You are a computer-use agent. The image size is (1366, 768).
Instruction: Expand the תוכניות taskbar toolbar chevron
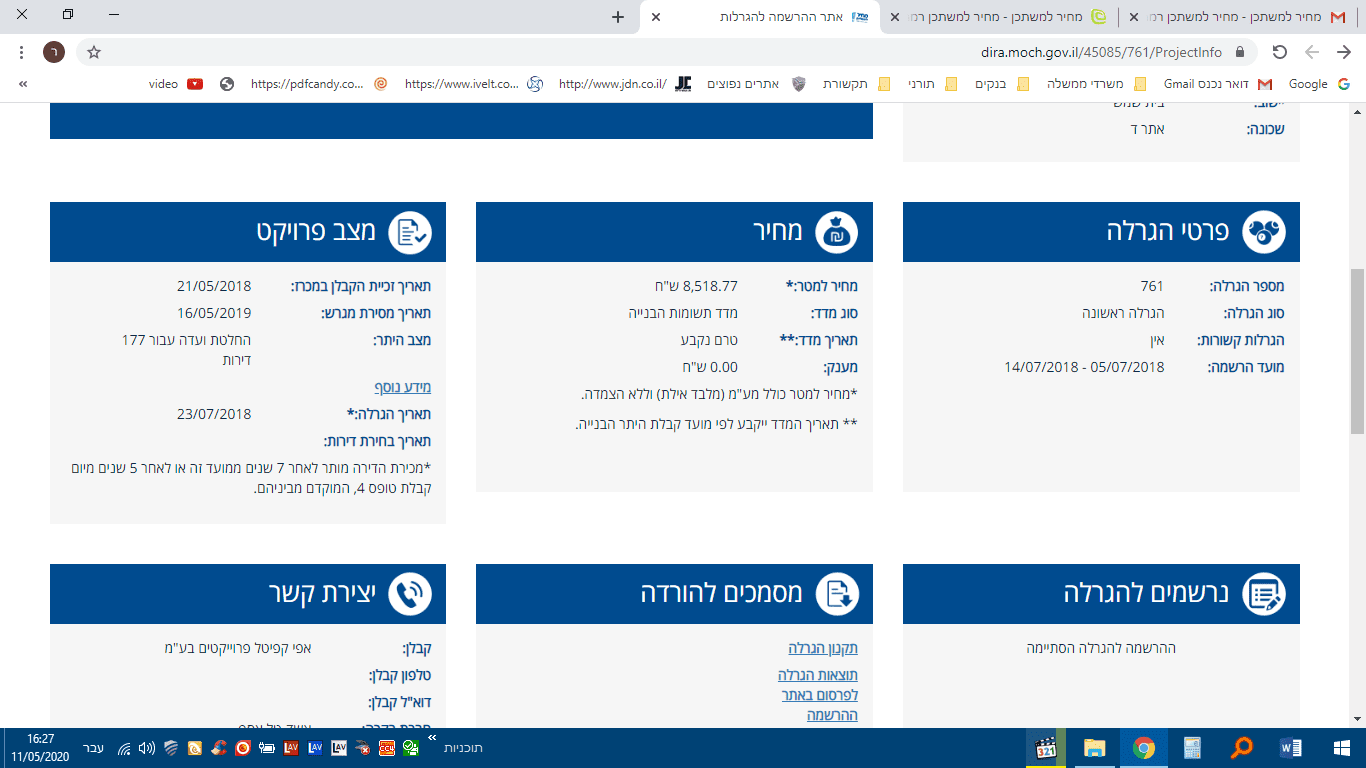[x=432, y=738]
